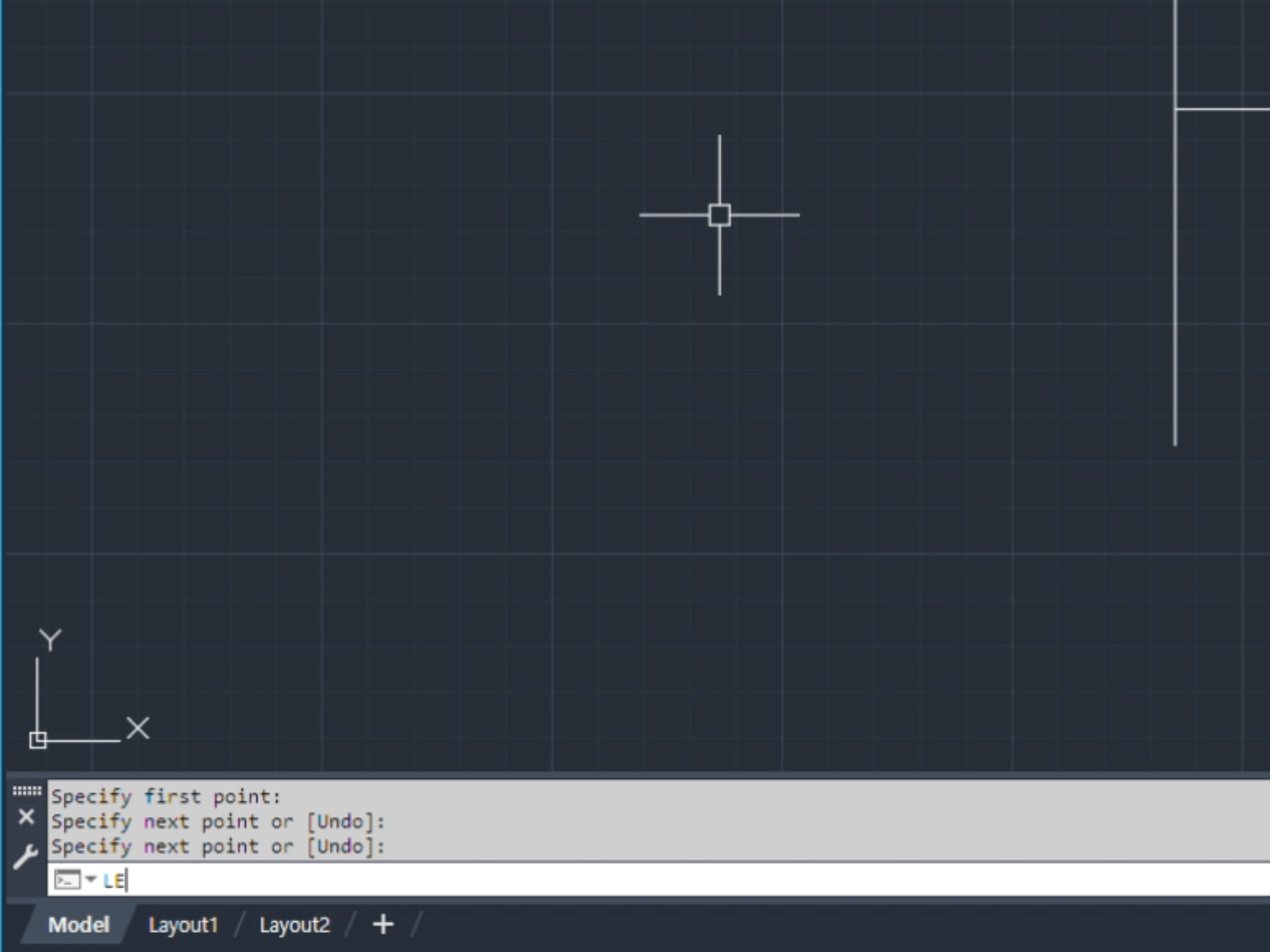Switch to the Model tab
1270x952 pixels.
tap(78, 925)
